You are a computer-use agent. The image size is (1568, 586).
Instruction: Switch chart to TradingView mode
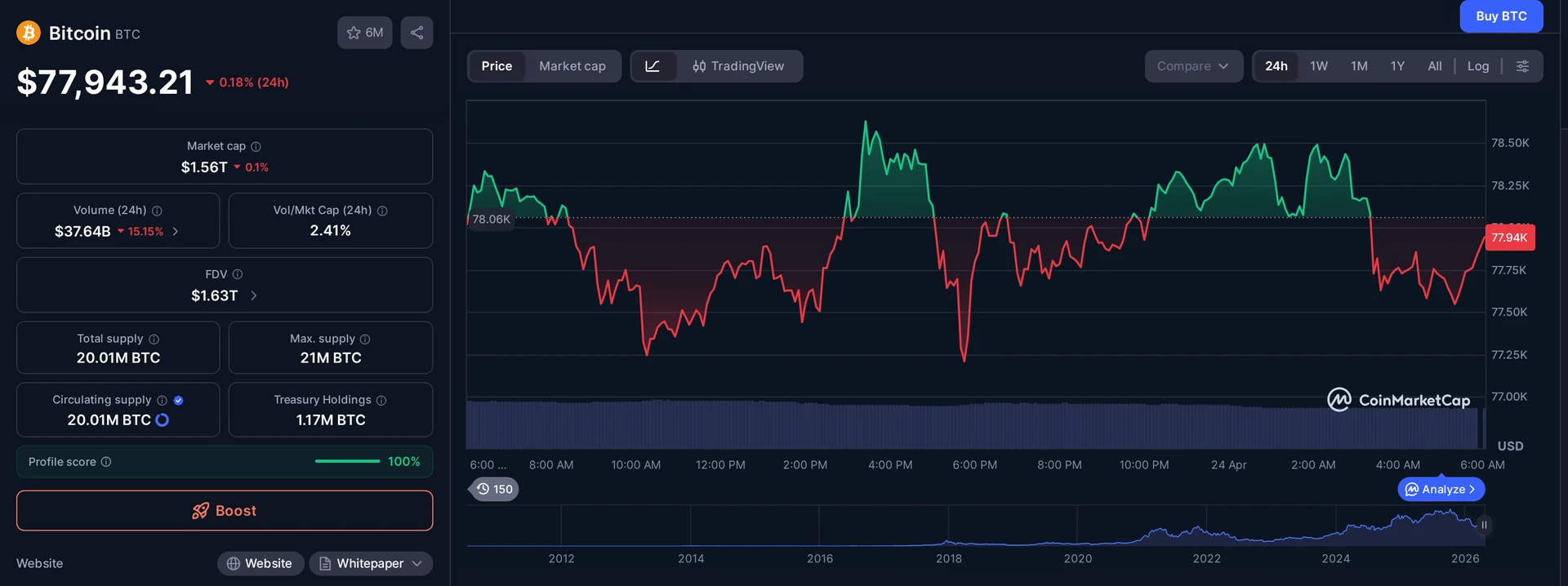pos(738,66)
